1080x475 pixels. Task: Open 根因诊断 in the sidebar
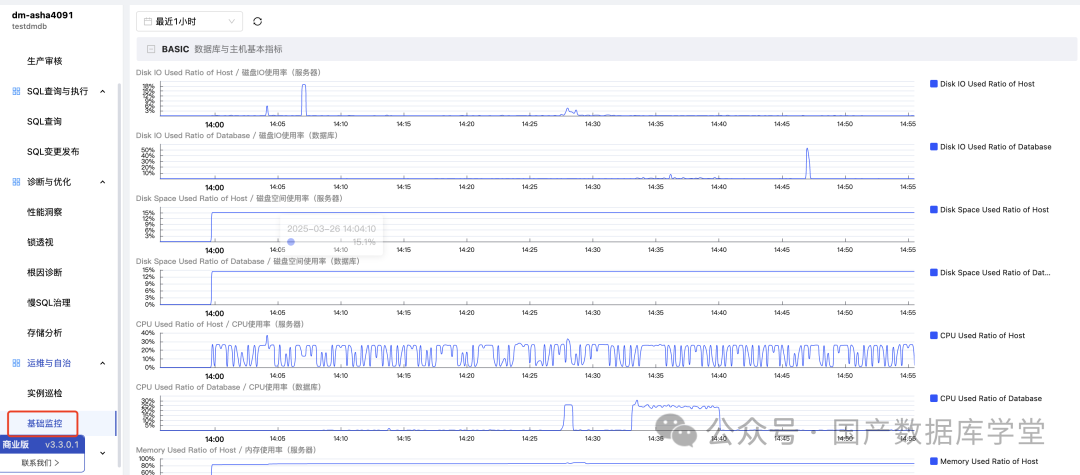point(45,272)
